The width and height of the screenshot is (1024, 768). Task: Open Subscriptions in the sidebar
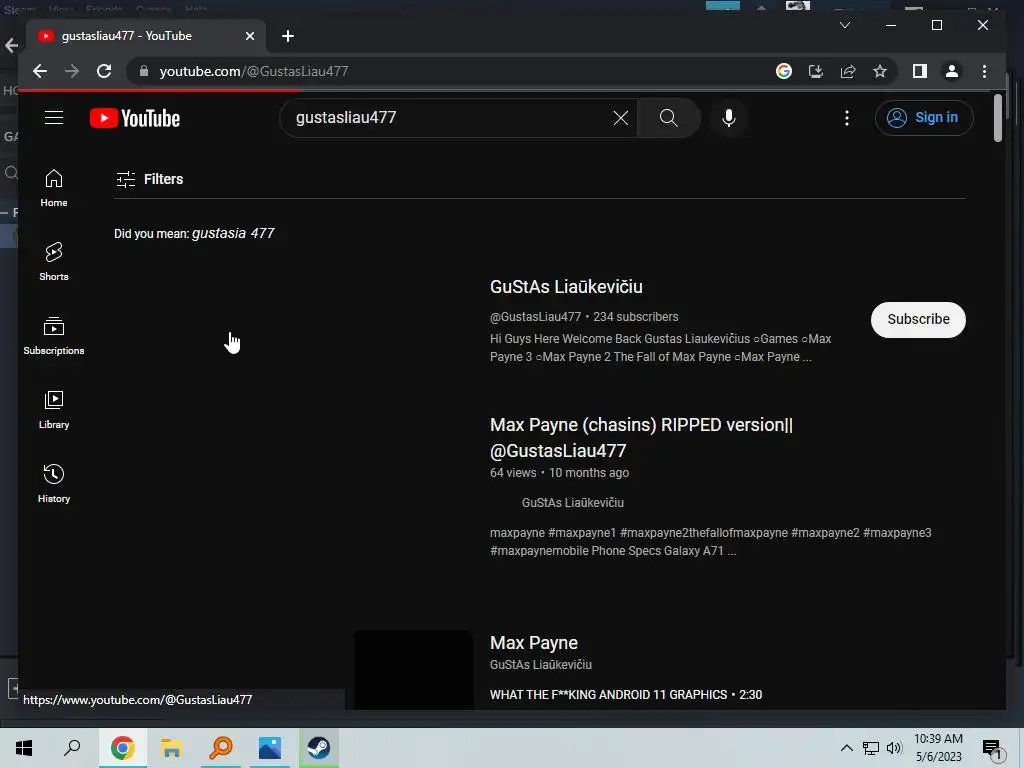(54, 336)
